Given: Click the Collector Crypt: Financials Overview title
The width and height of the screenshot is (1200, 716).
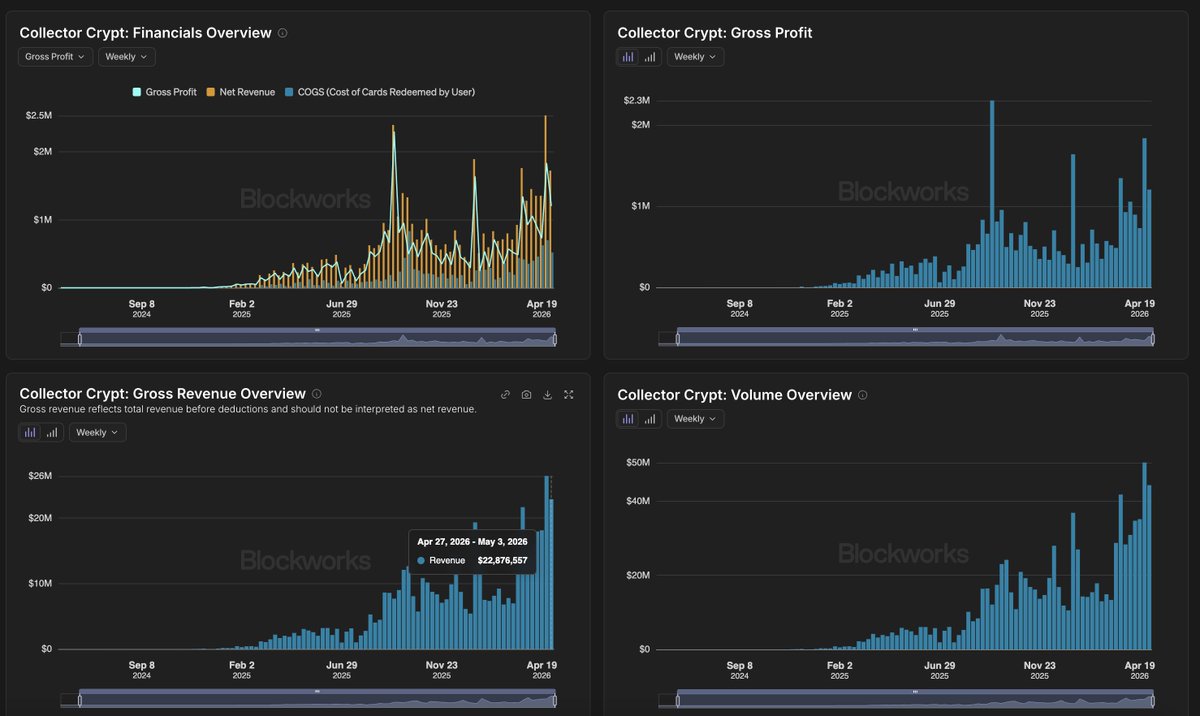Looking at the screenshot, I should [145, 33].
